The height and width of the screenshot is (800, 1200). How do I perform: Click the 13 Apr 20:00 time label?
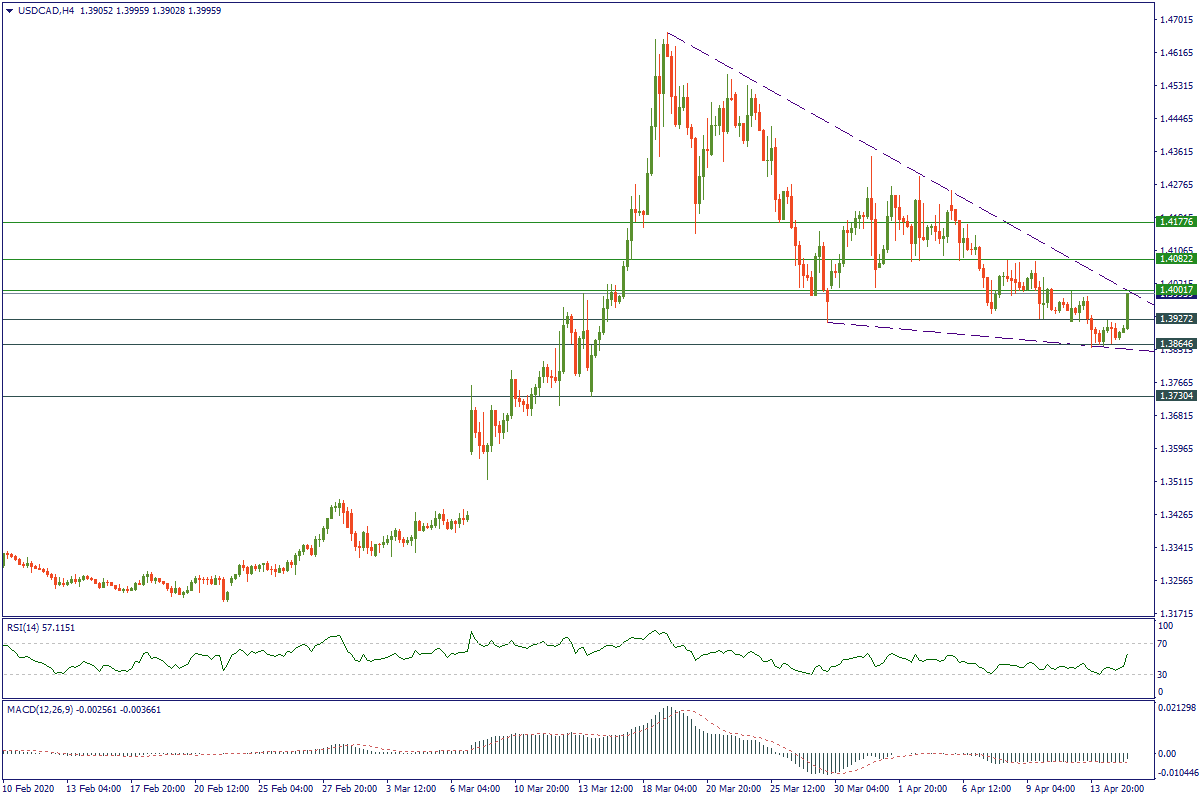click(1118, 789)
